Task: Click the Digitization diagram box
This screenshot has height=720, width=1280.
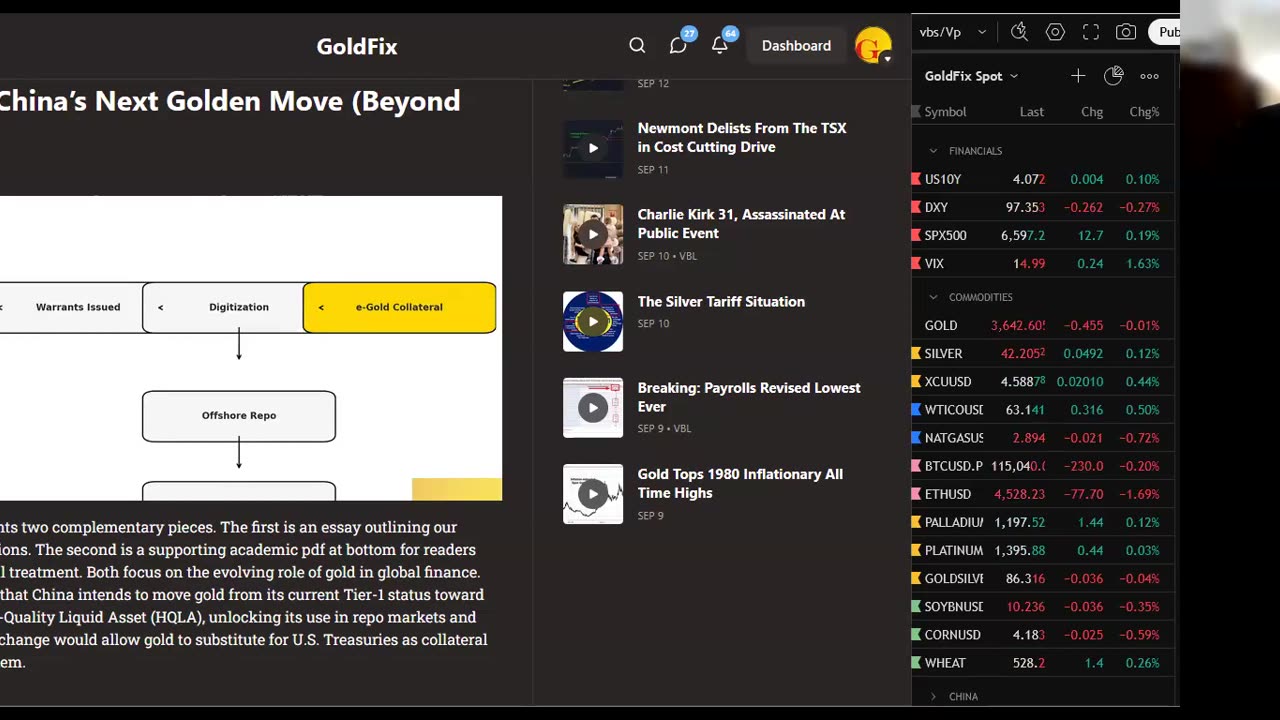Action: point(222,307)
